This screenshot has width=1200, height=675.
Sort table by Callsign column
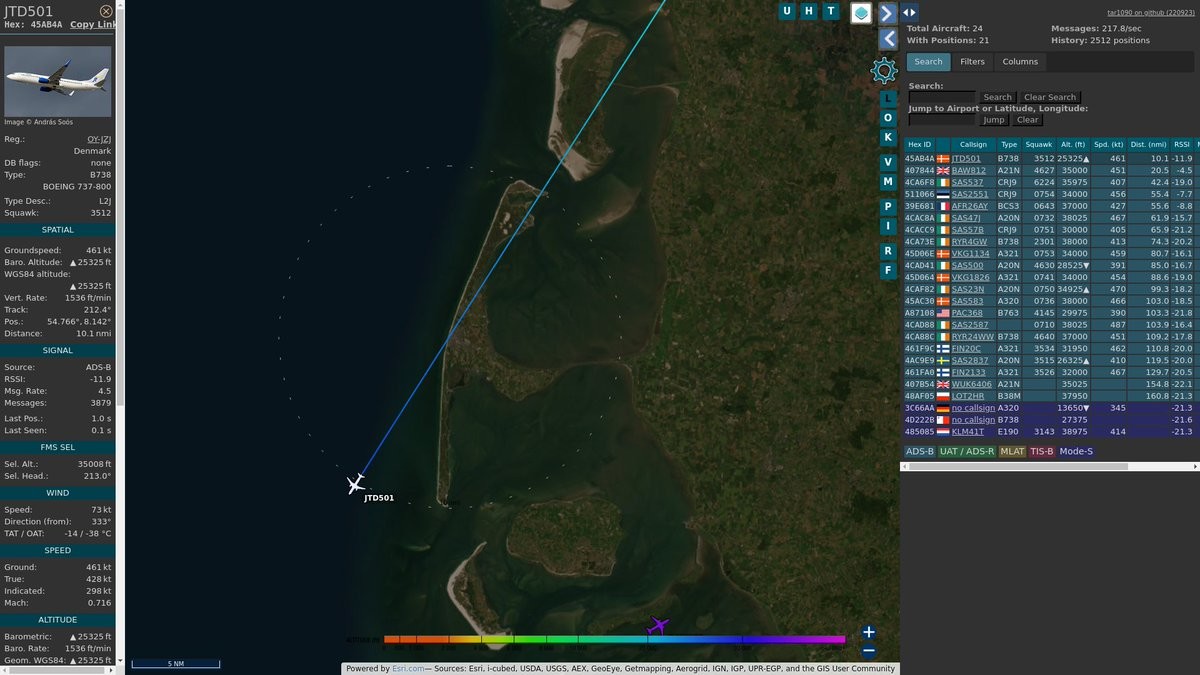(972, 145)
